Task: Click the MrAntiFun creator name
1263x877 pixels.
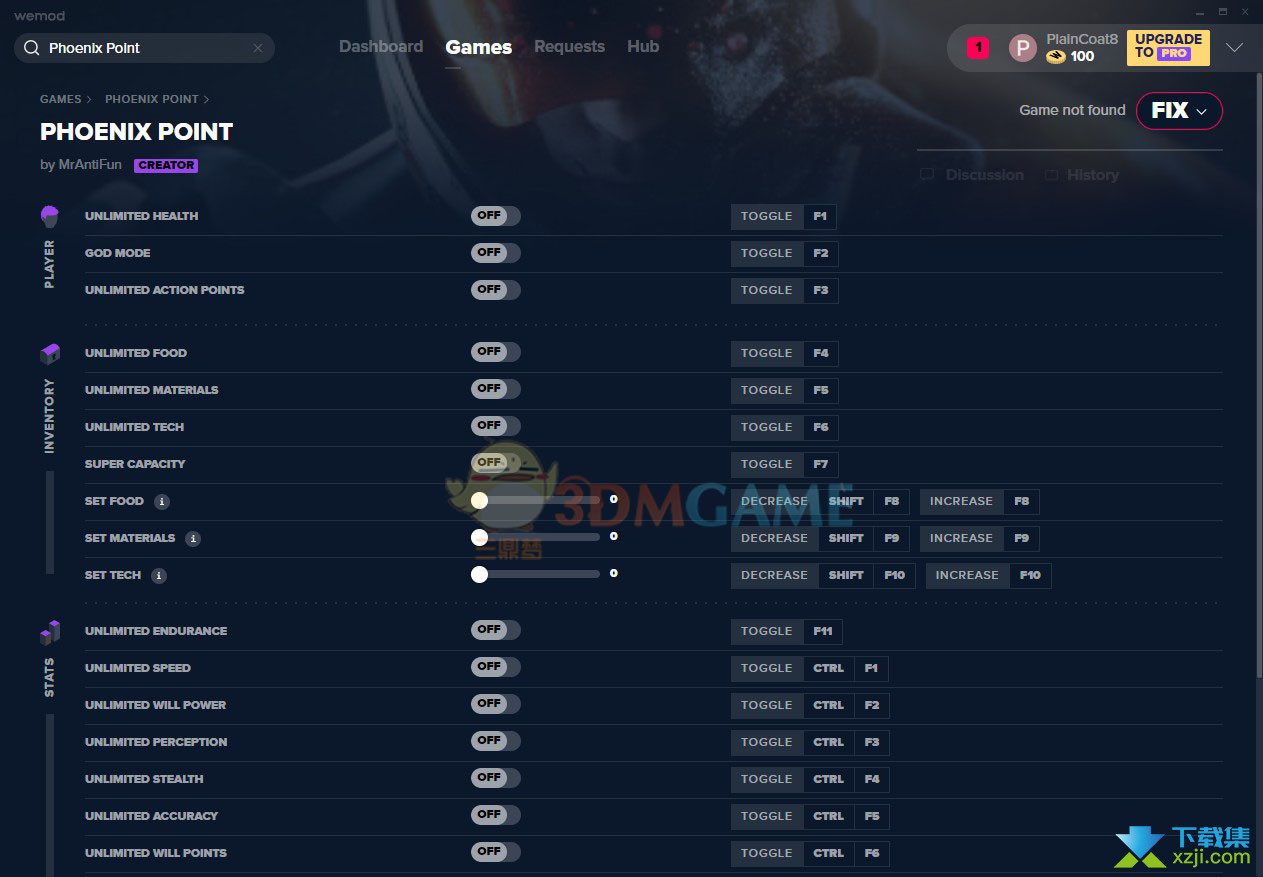Action: pyautogui.click(x=90, y=165)
